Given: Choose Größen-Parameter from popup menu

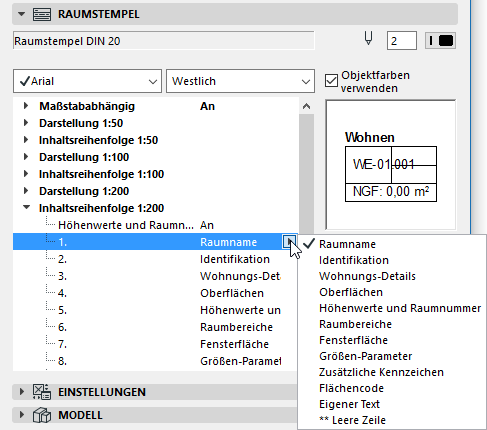Looking at the screenshot, I should 392,356.
